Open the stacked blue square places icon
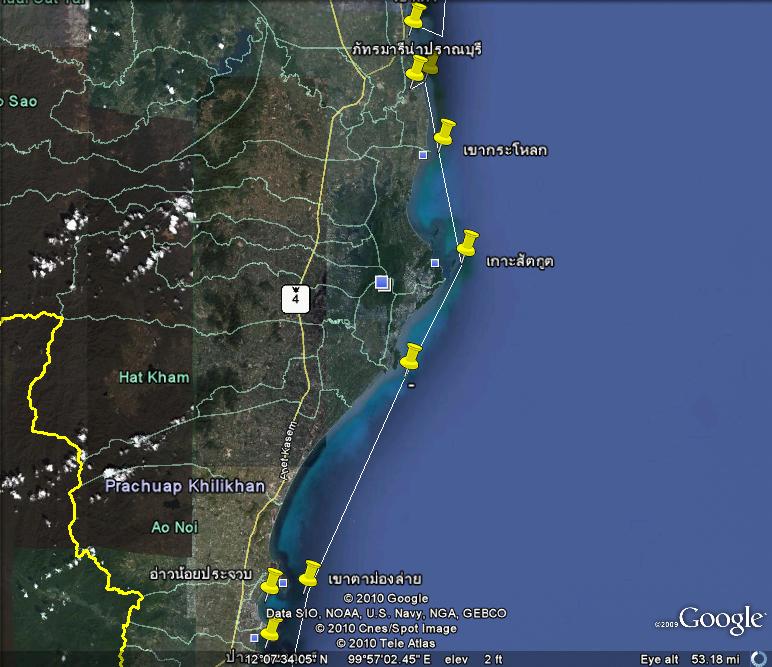 (x=382, y=283)
